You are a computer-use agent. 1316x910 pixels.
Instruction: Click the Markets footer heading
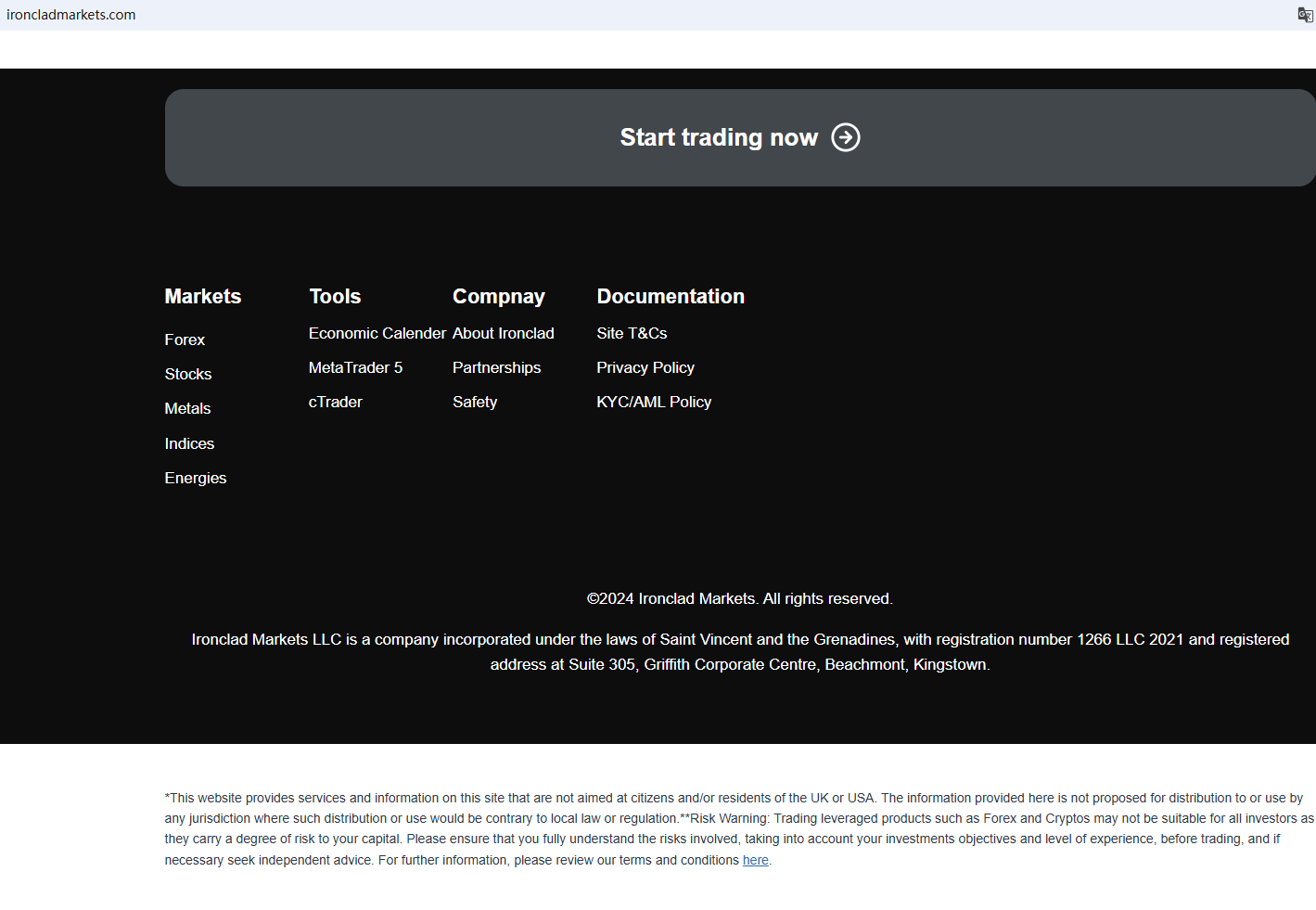click(203, 296)
